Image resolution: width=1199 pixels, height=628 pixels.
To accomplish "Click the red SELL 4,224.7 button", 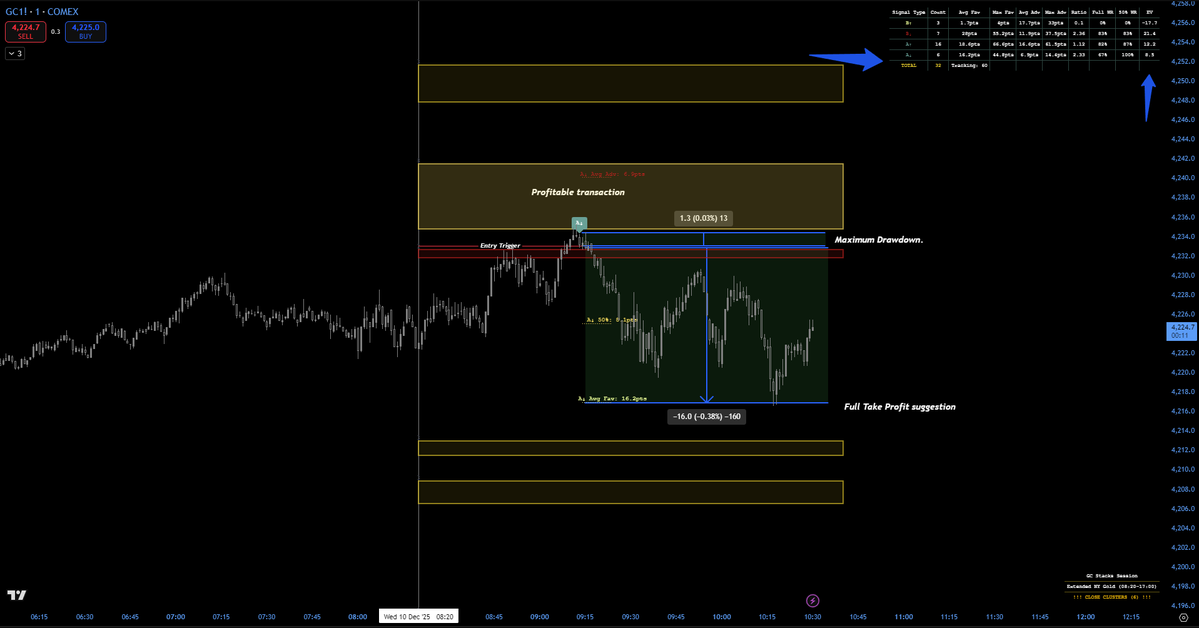I will click(25, 31).
